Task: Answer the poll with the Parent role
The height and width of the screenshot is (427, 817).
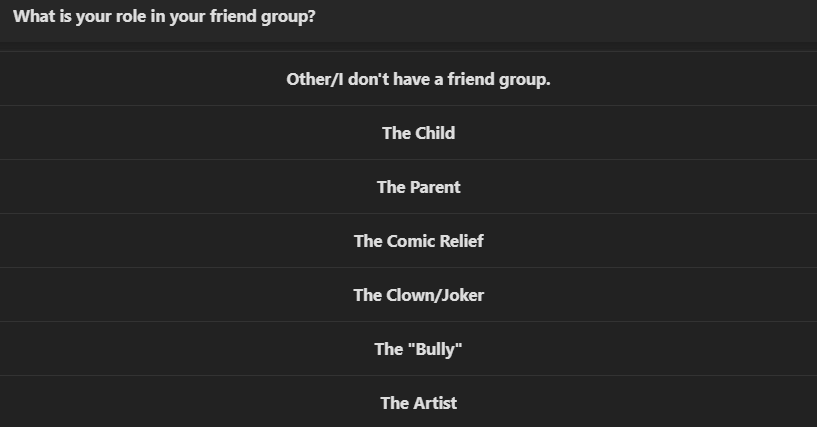Action: 418,187
